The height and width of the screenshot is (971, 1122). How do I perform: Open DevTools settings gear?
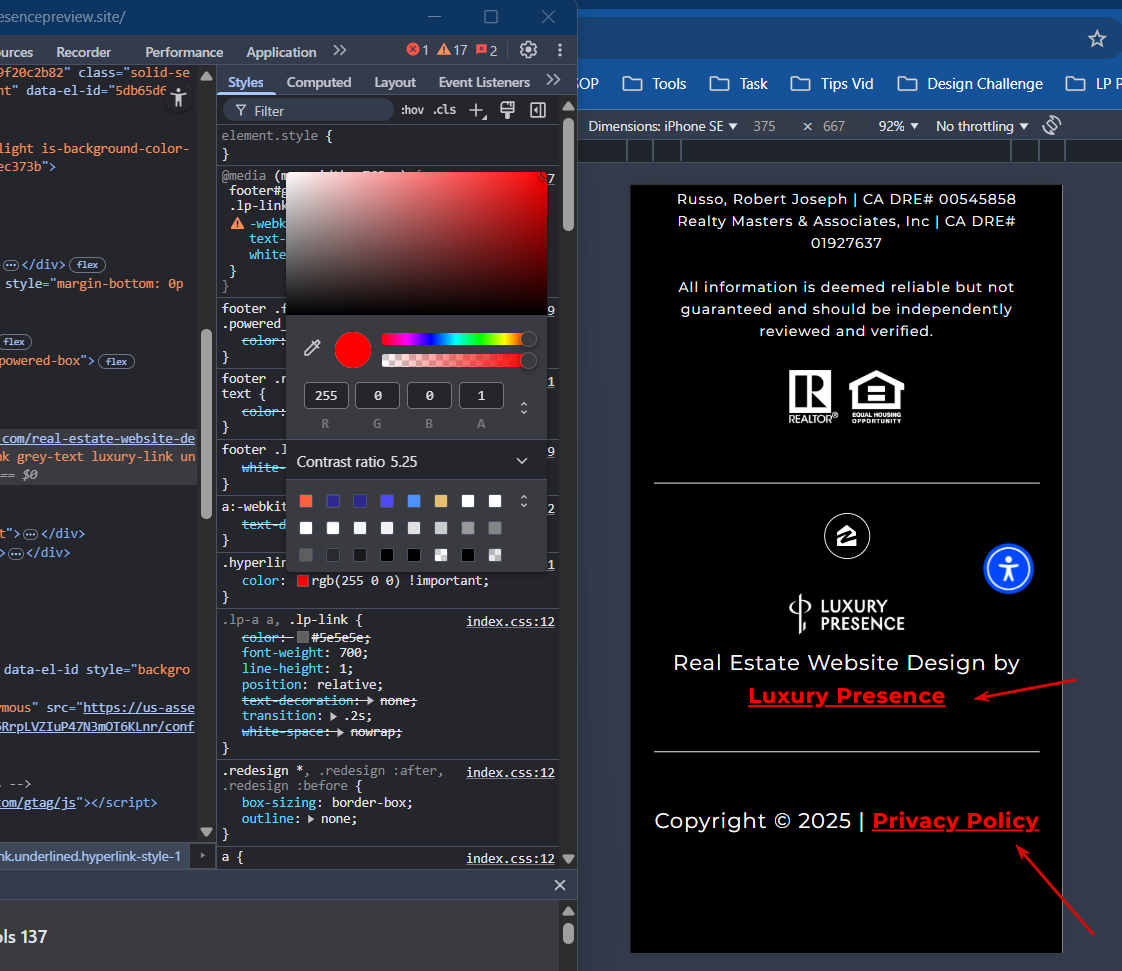pos(528,50)
